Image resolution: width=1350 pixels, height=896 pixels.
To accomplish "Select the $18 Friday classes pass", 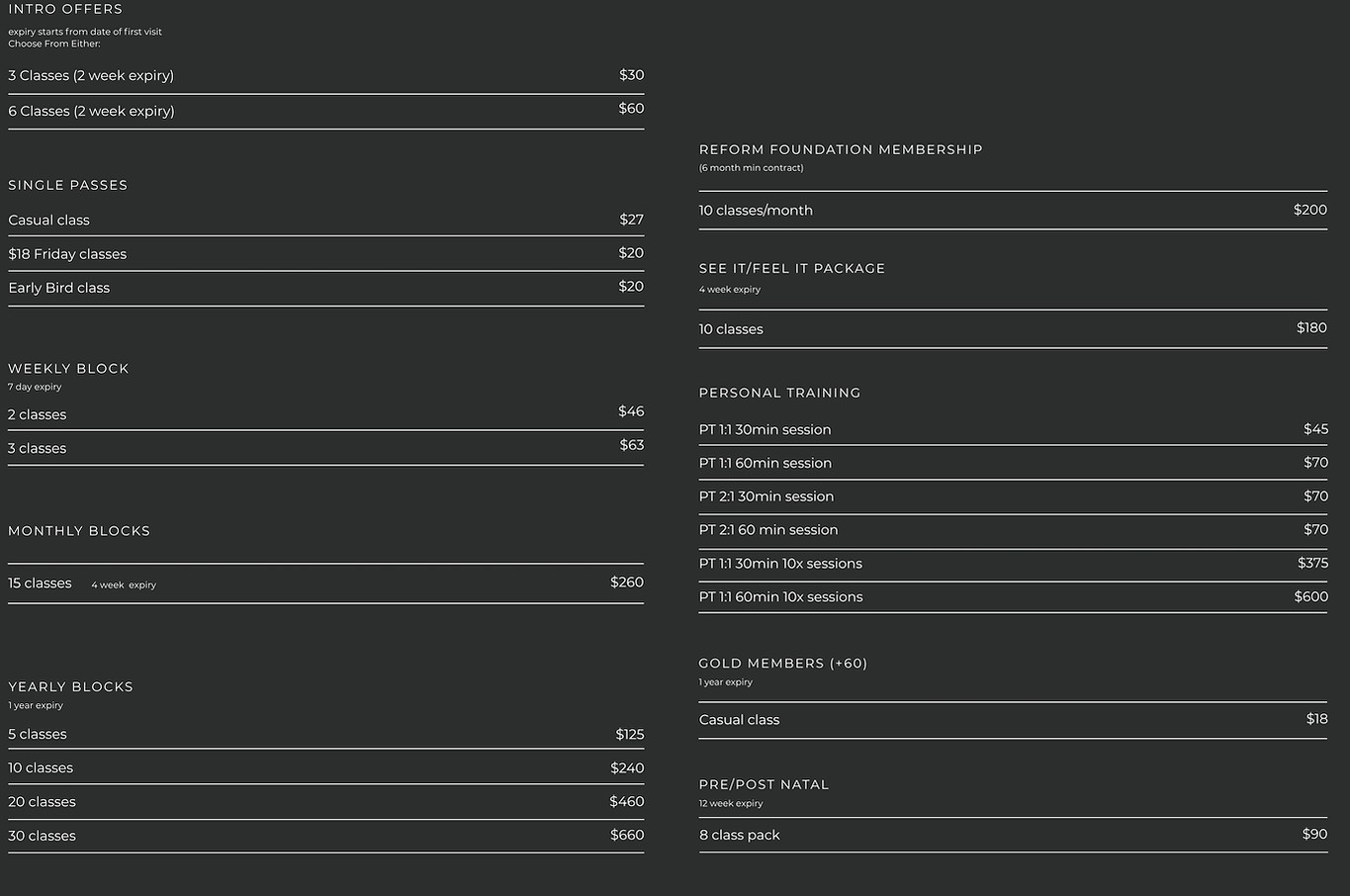I will [x=326, y=254].
